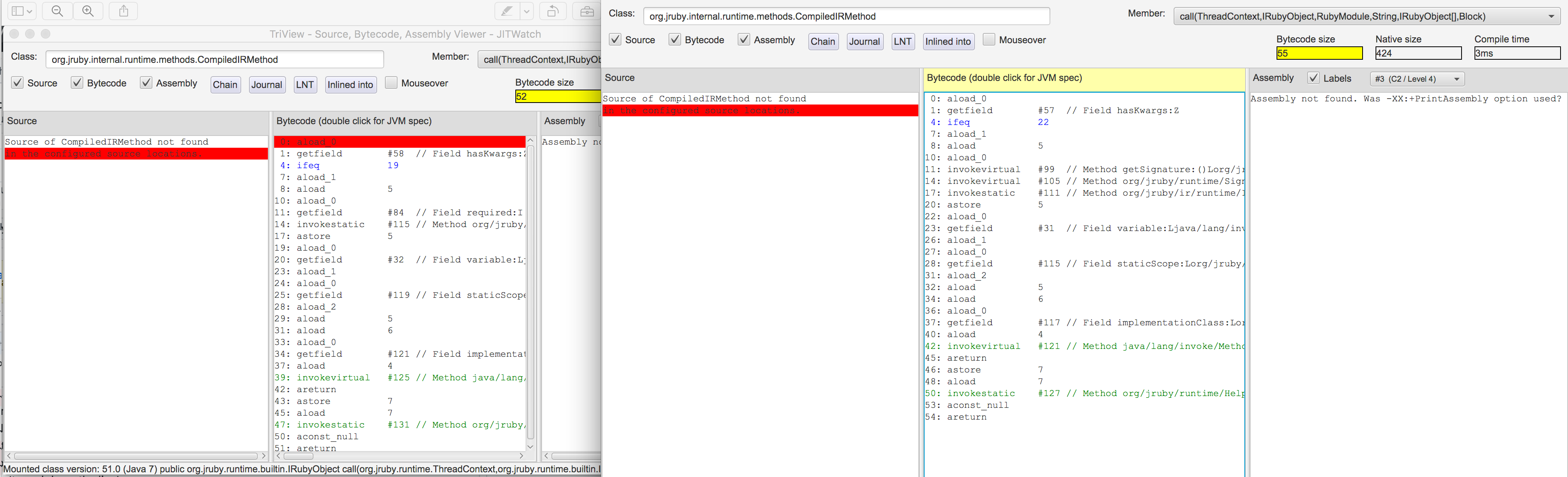Click the left bytecode panel vertical scrollbar

coord(530,292)
